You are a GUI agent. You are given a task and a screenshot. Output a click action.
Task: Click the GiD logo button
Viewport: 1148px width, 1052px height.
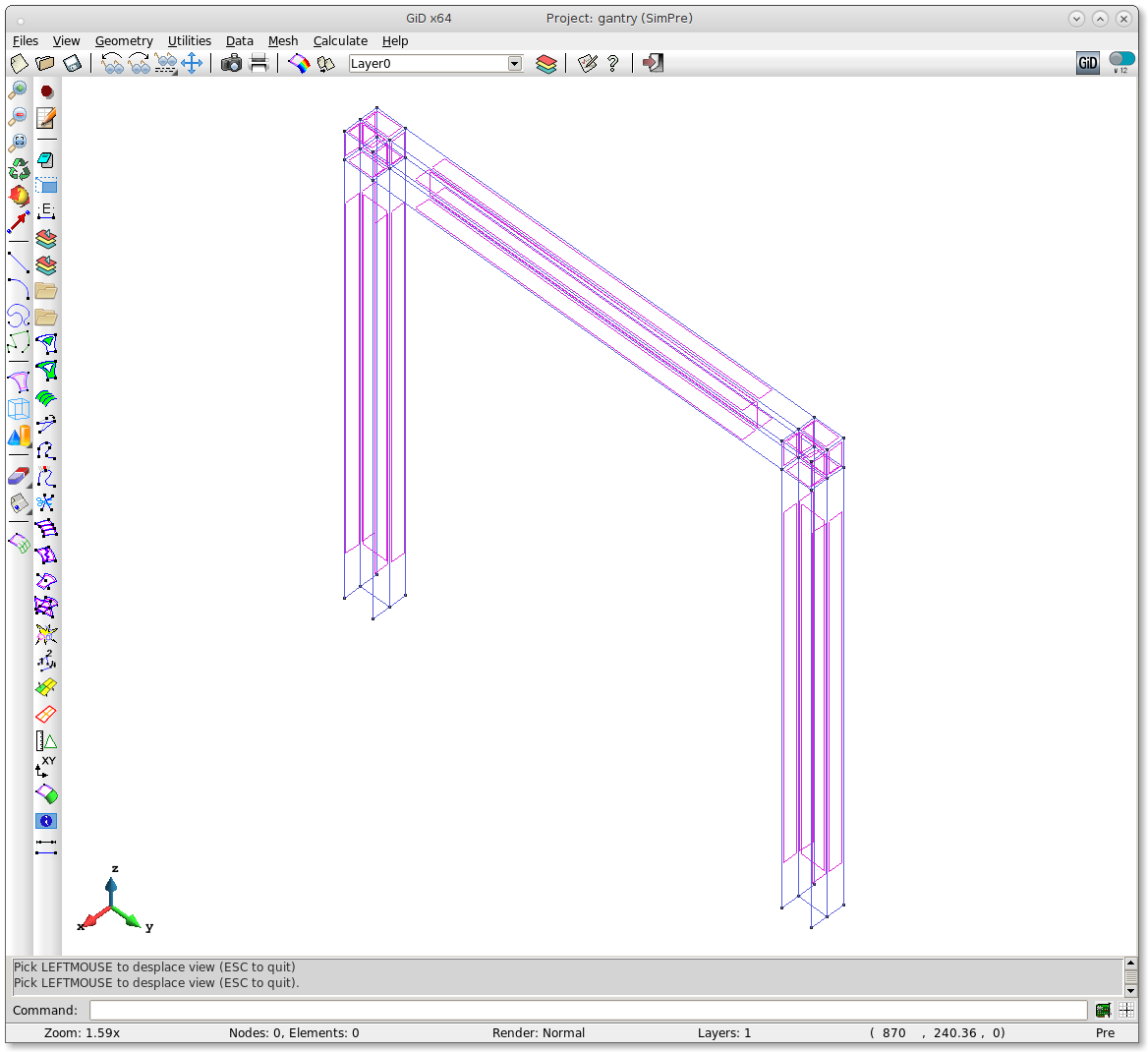pos(1087,64)
